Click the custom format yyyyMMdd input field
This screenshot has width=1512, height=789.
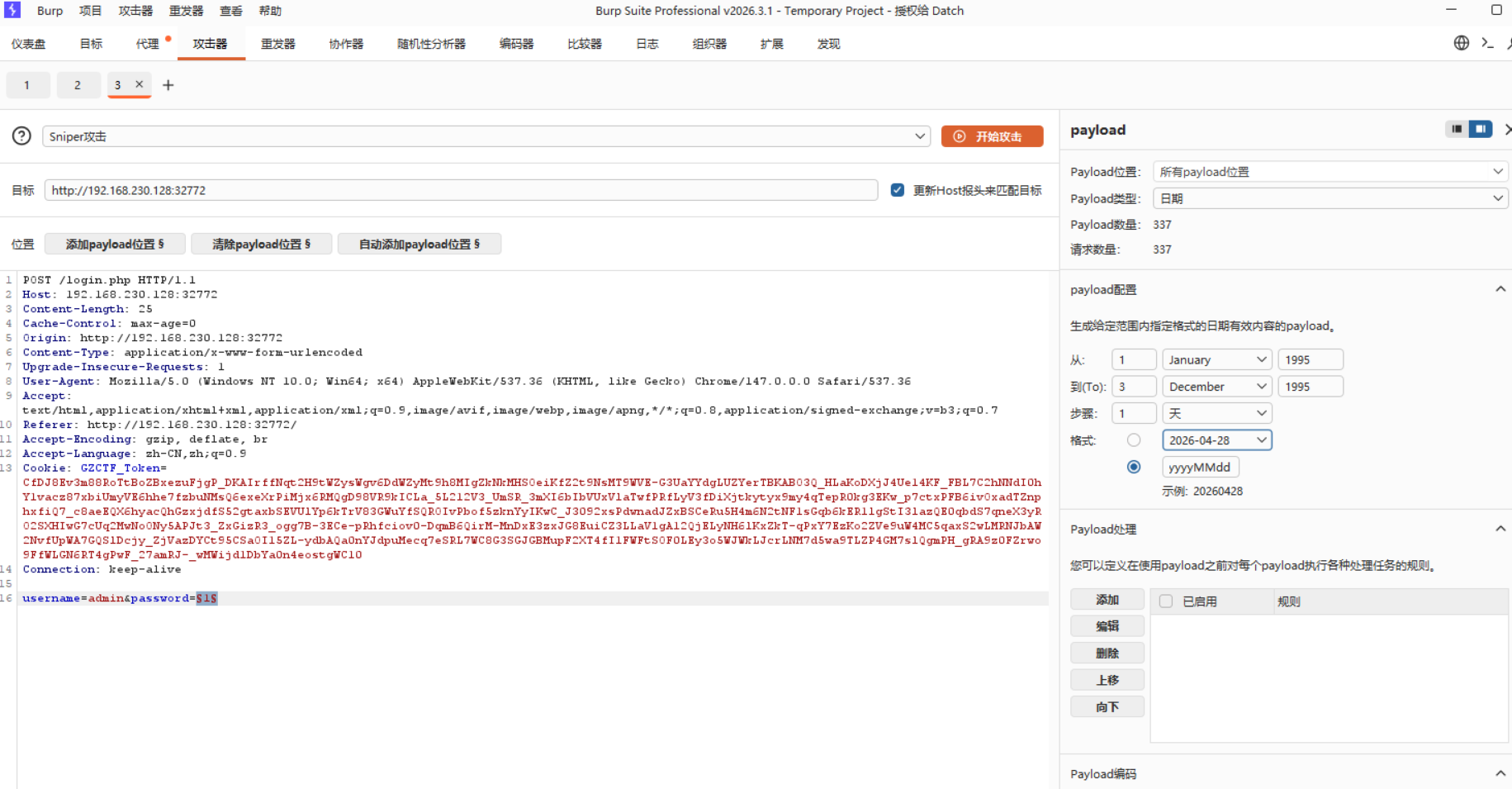(1201, 467)
